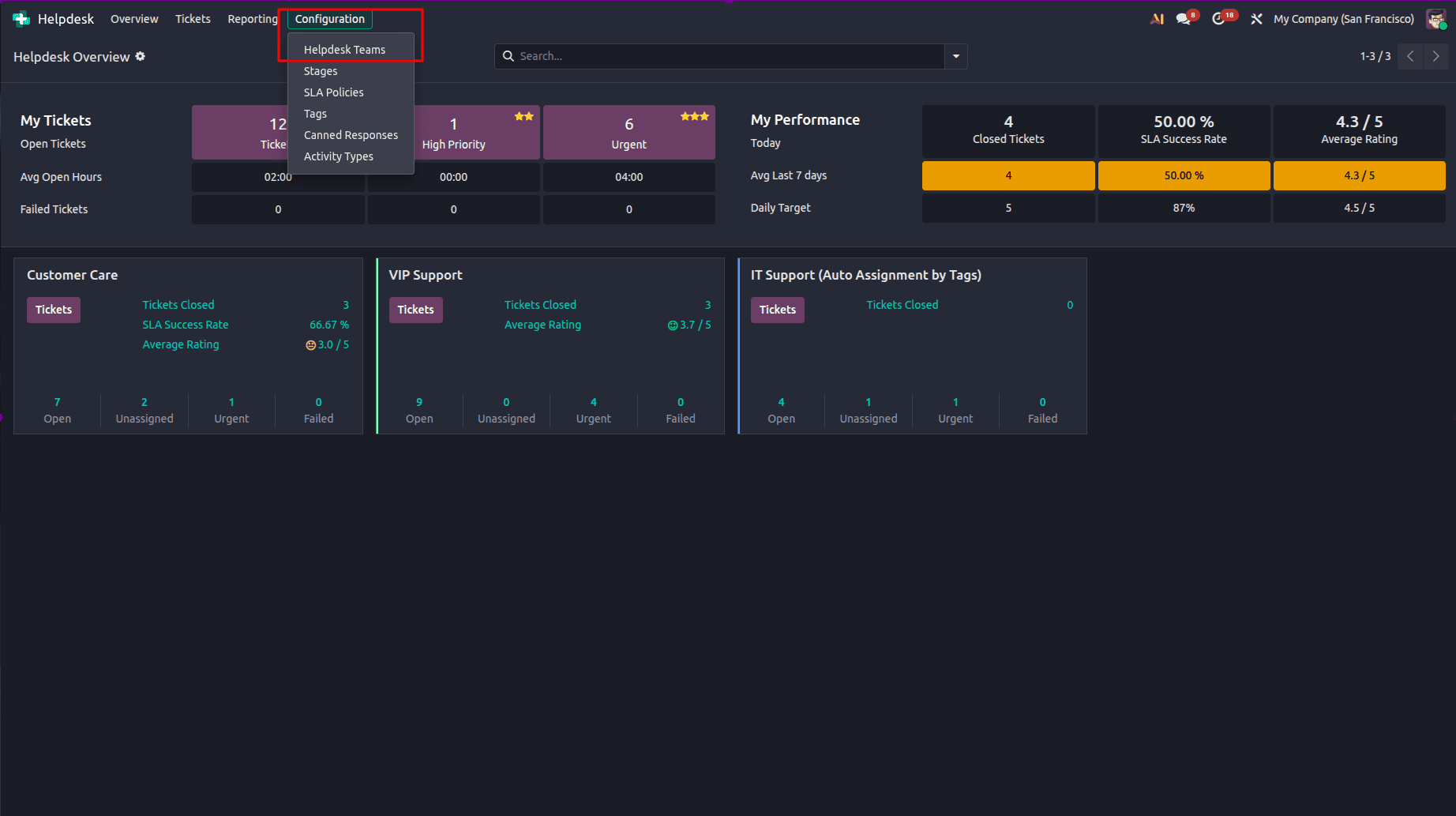Open the Overview menu

click(x=134, y=19)
